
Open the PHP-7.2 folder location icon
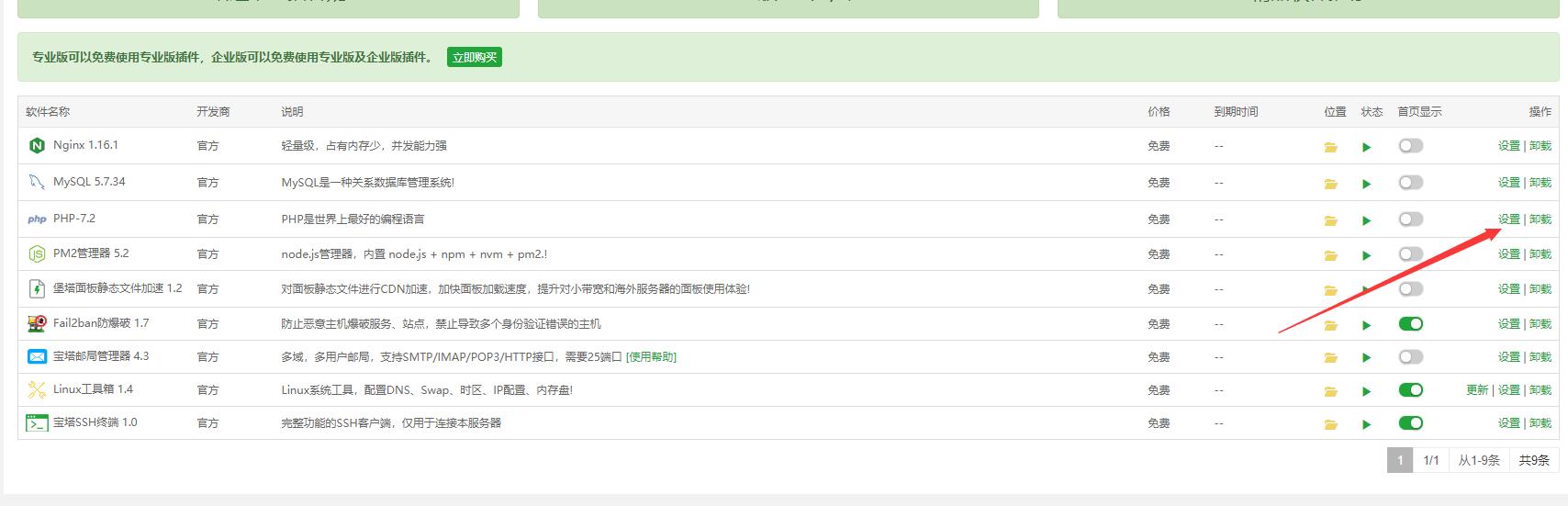[1330, 220]
